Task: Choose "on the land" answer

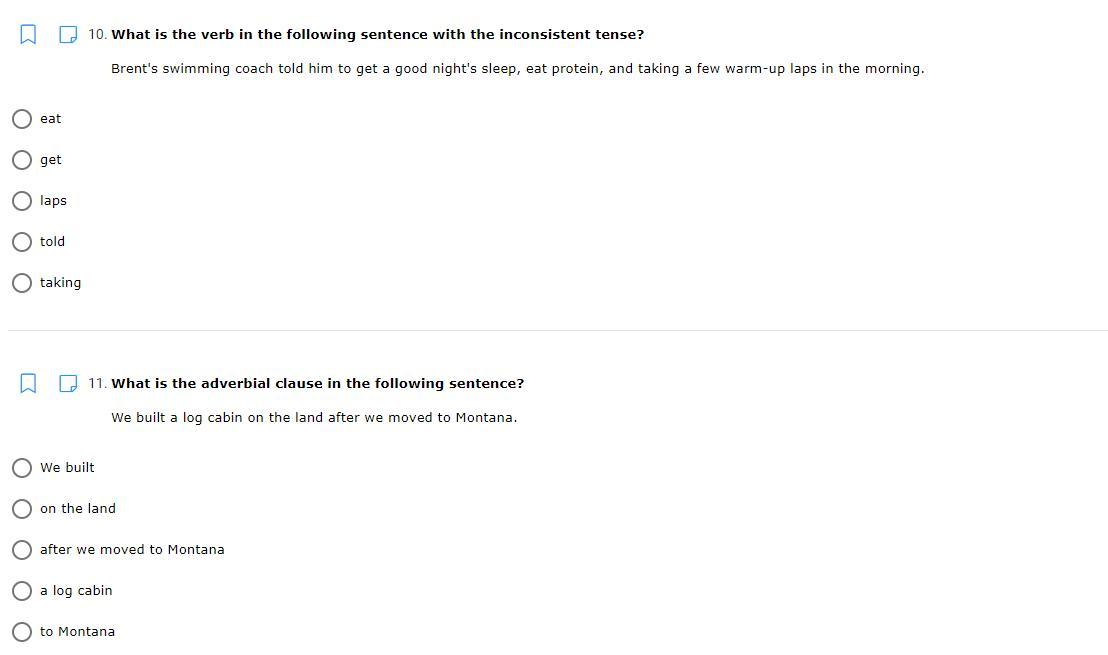Action: coord(22,509)
